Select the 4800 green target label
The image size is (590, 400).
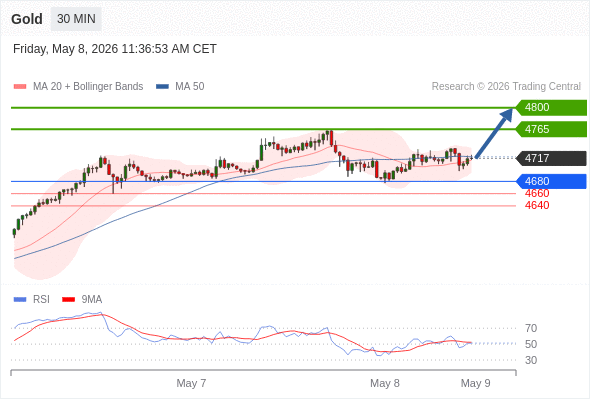tap(551, 108)
